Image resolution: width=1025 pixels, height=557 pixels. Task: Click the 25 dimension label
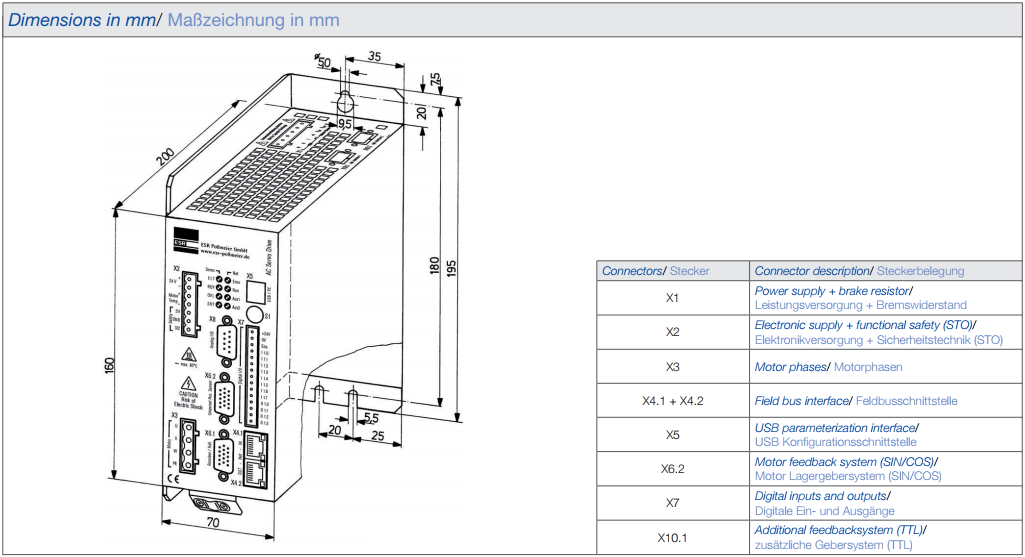click(378, 435)
